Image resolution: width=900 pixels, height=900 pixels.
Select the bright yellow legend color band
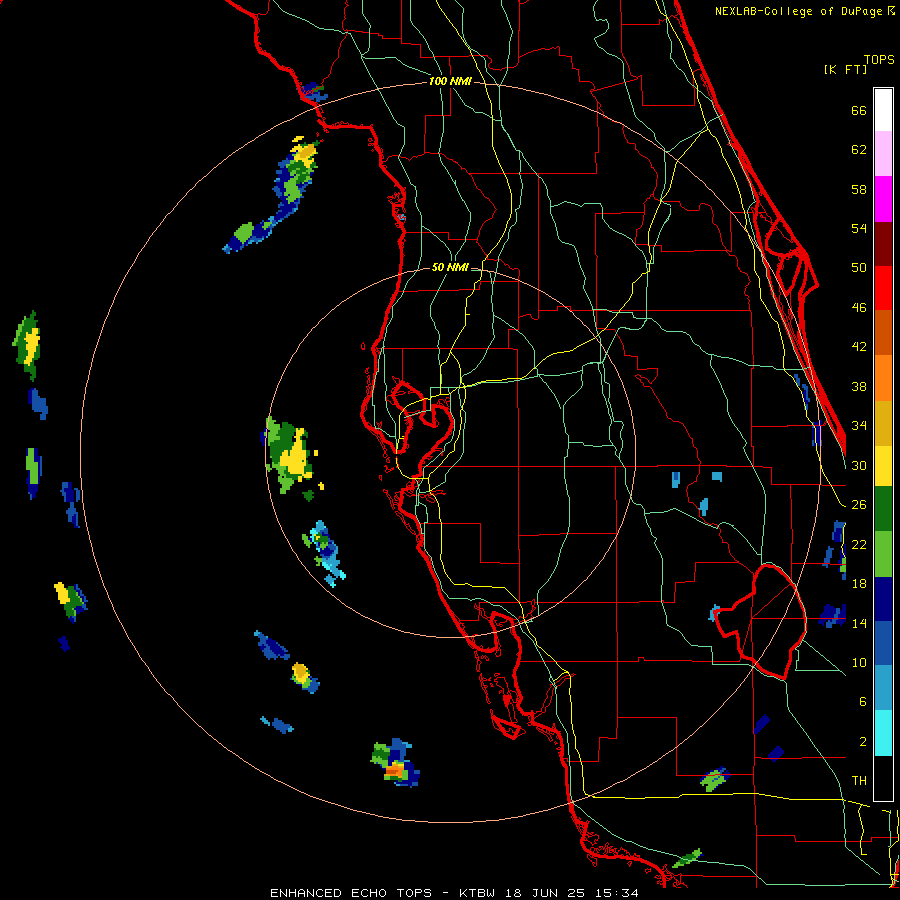[x=883, y=466]
